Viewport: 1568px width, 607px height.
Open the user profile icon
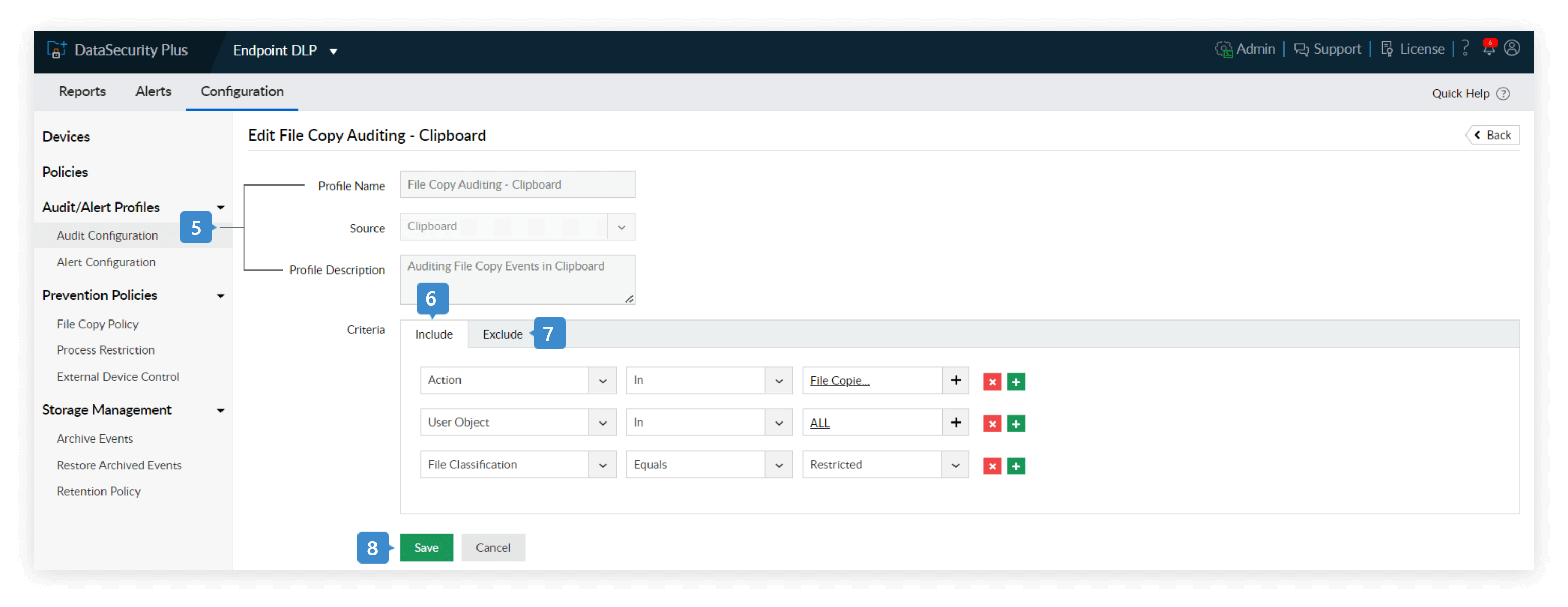[1512, 48]
